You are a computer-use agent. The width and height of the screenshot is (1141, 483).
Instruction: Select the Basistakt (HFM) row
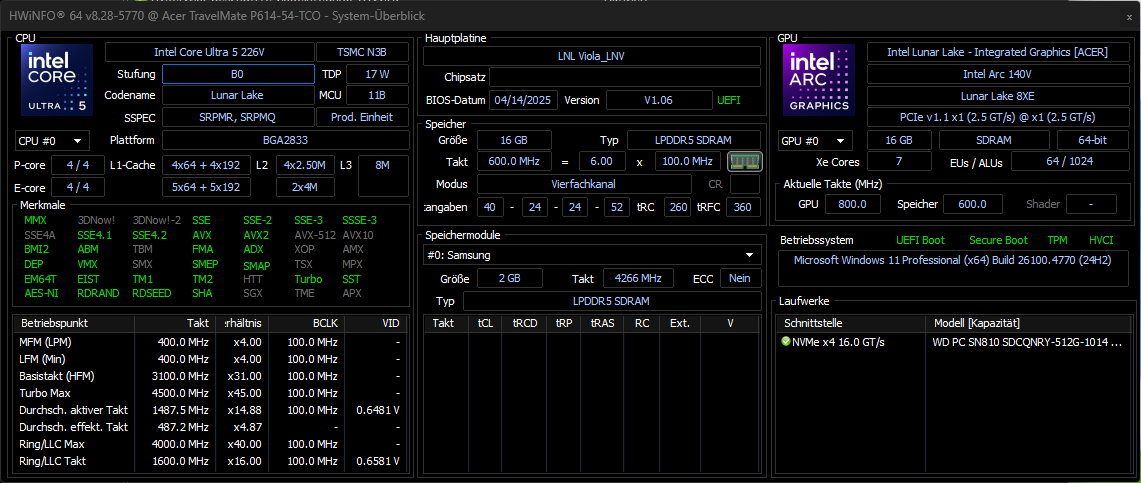[209, 376]
